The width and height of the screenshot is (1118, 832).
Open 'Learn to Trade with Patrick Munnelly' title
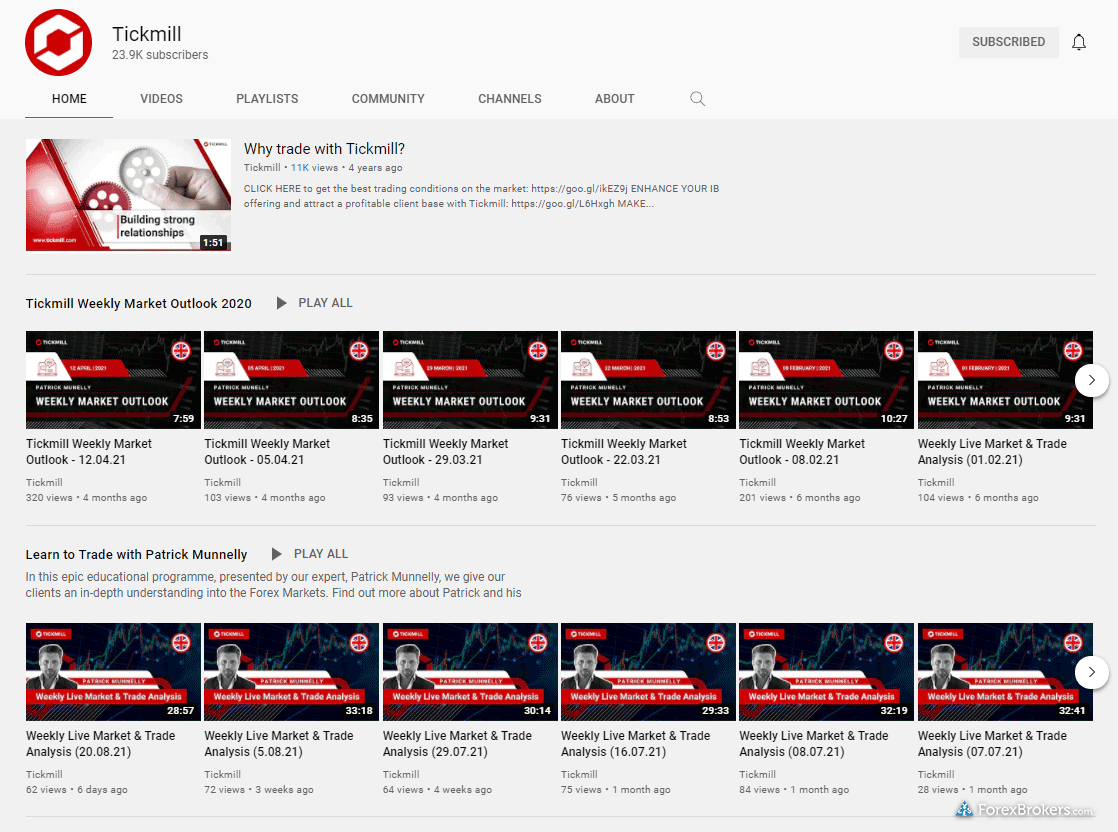pyautogui.click(x=136, y=555)
